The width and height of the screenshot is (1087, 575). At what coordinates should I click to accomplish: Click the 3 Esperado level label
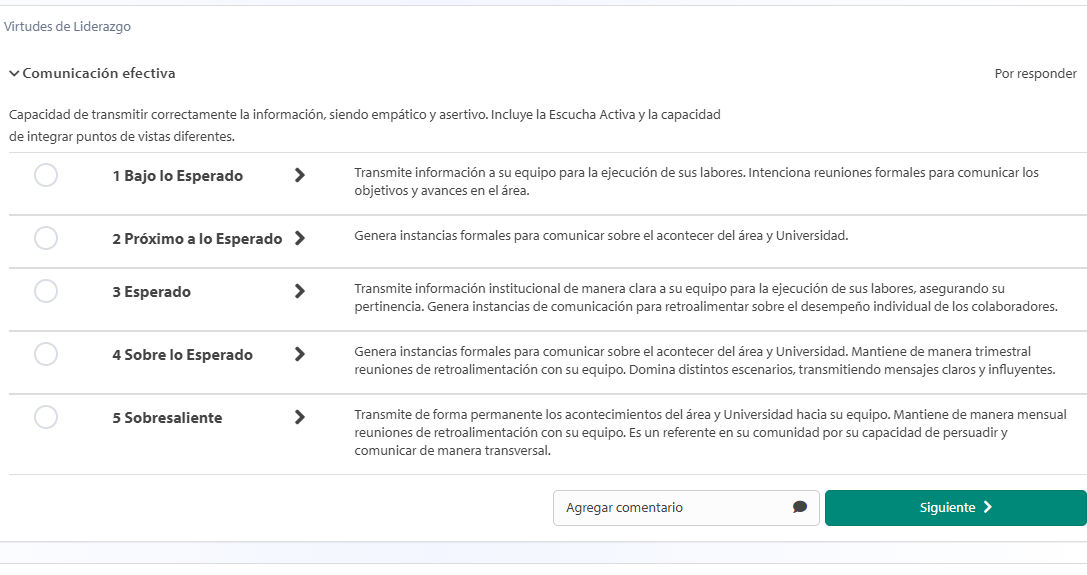[x=152, y=291]
